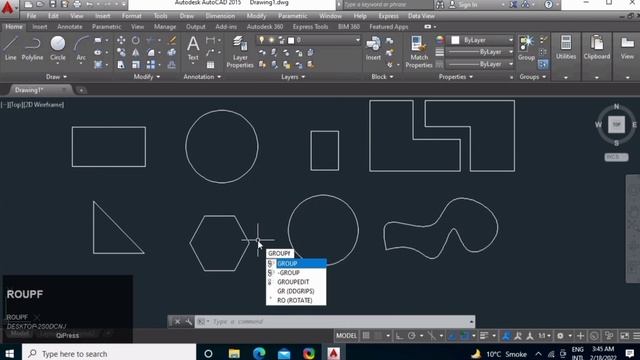The image size is (640, 360).
Task: Expand the Annotation panel dropdown
Action: pyautogui.click(x=202, y=77)
